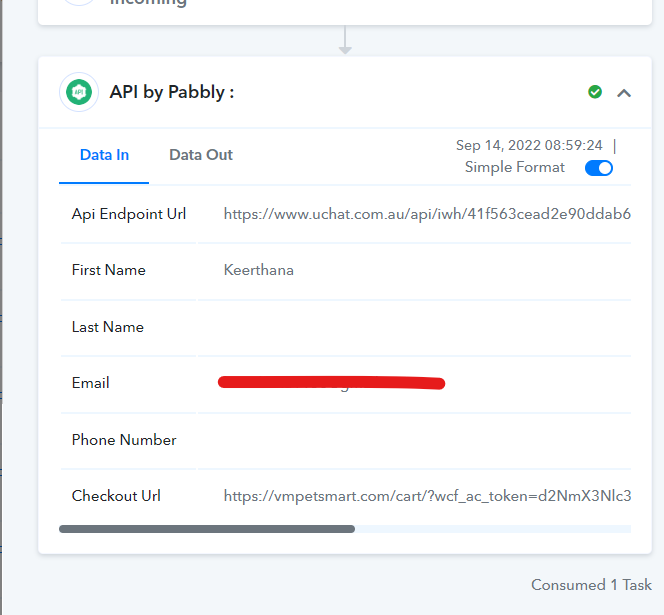Select the timestamp Sep 14, 2022 08:59:24
Screen dimensions: 664x615
click(529, 145)
